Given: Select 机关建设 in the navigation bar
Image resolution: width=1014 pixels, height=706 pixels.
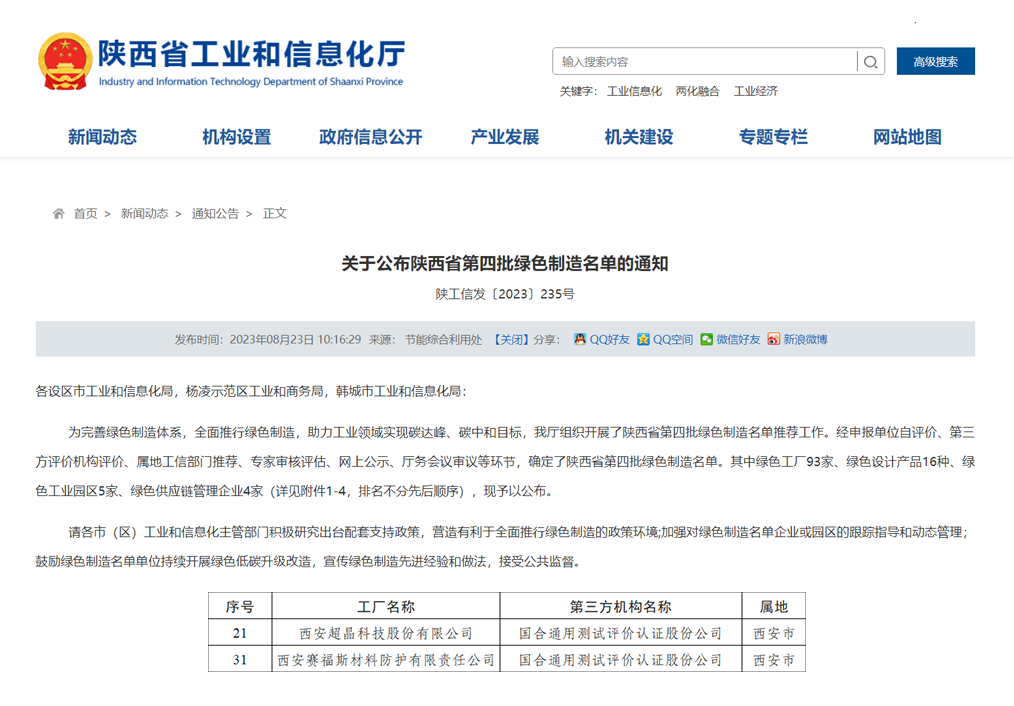Looking at the screenshot, I should (x=639, y=138).
